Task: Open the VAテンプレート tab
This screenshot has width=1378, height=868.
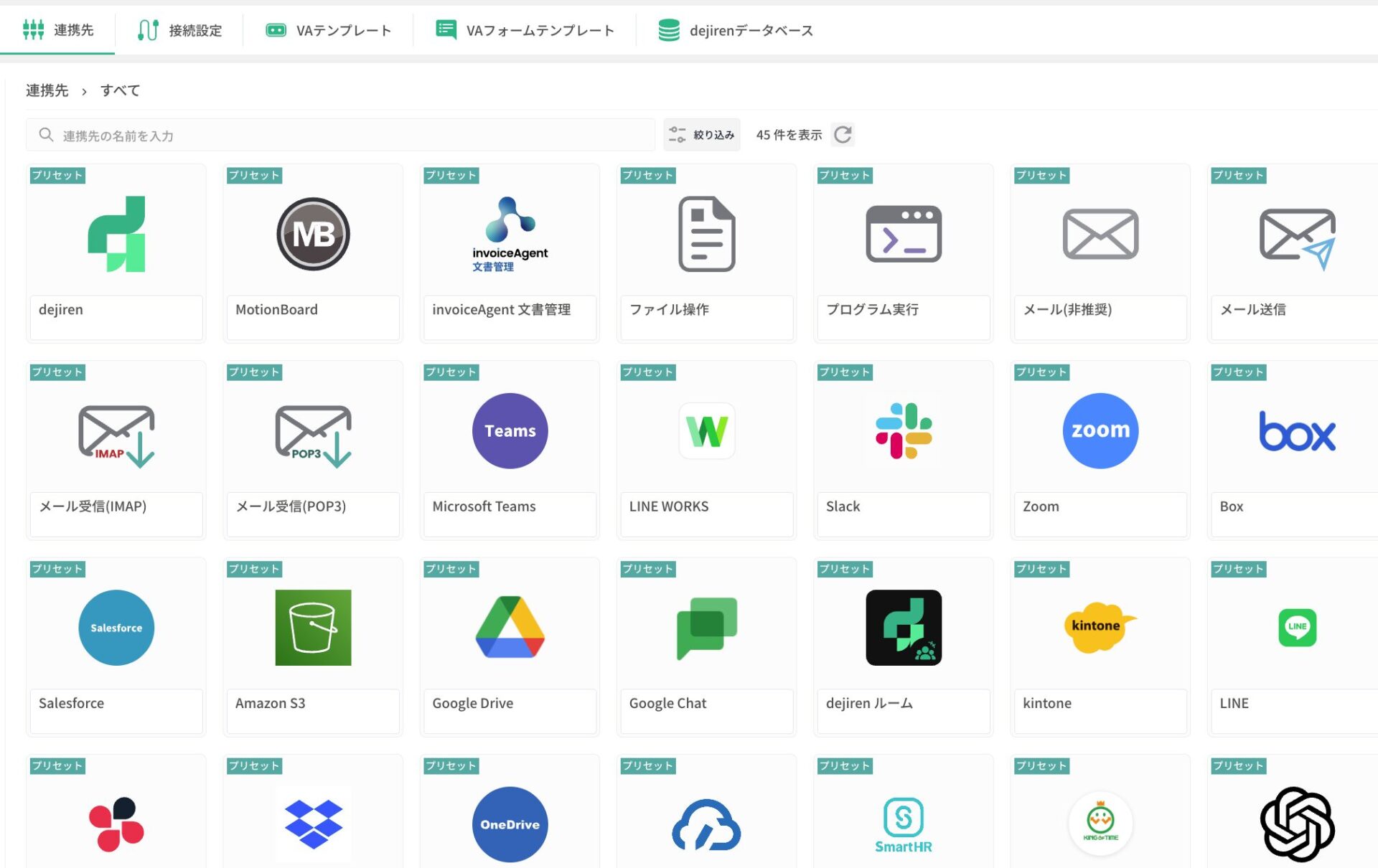Action: pyautogui.click(x=329, y=30)
